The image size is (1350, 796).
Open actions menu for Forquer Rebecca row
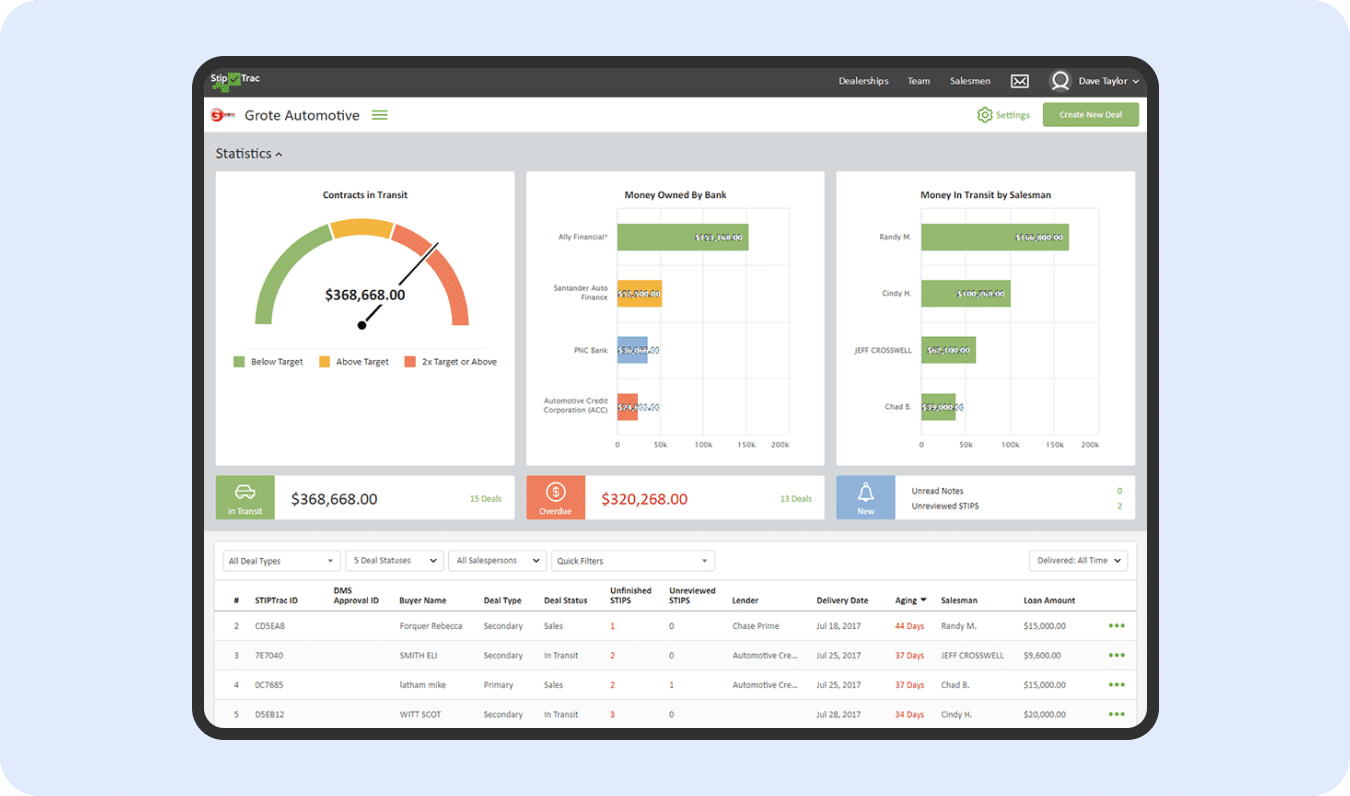pos(1116,626)
